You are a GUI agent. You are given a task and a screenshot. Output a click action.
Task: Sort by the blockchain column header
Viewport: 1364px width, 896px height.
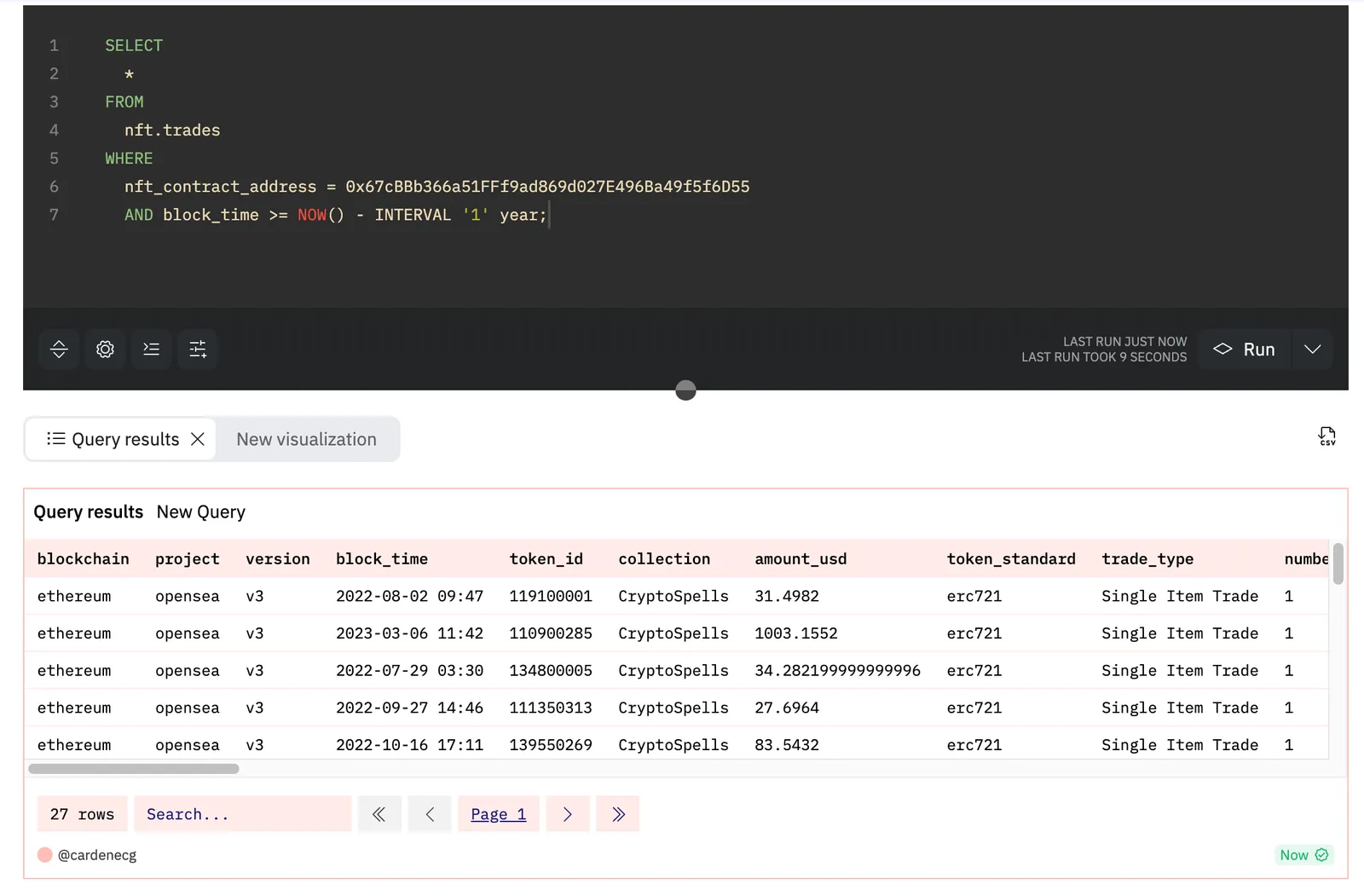click(x=84, y=559)
